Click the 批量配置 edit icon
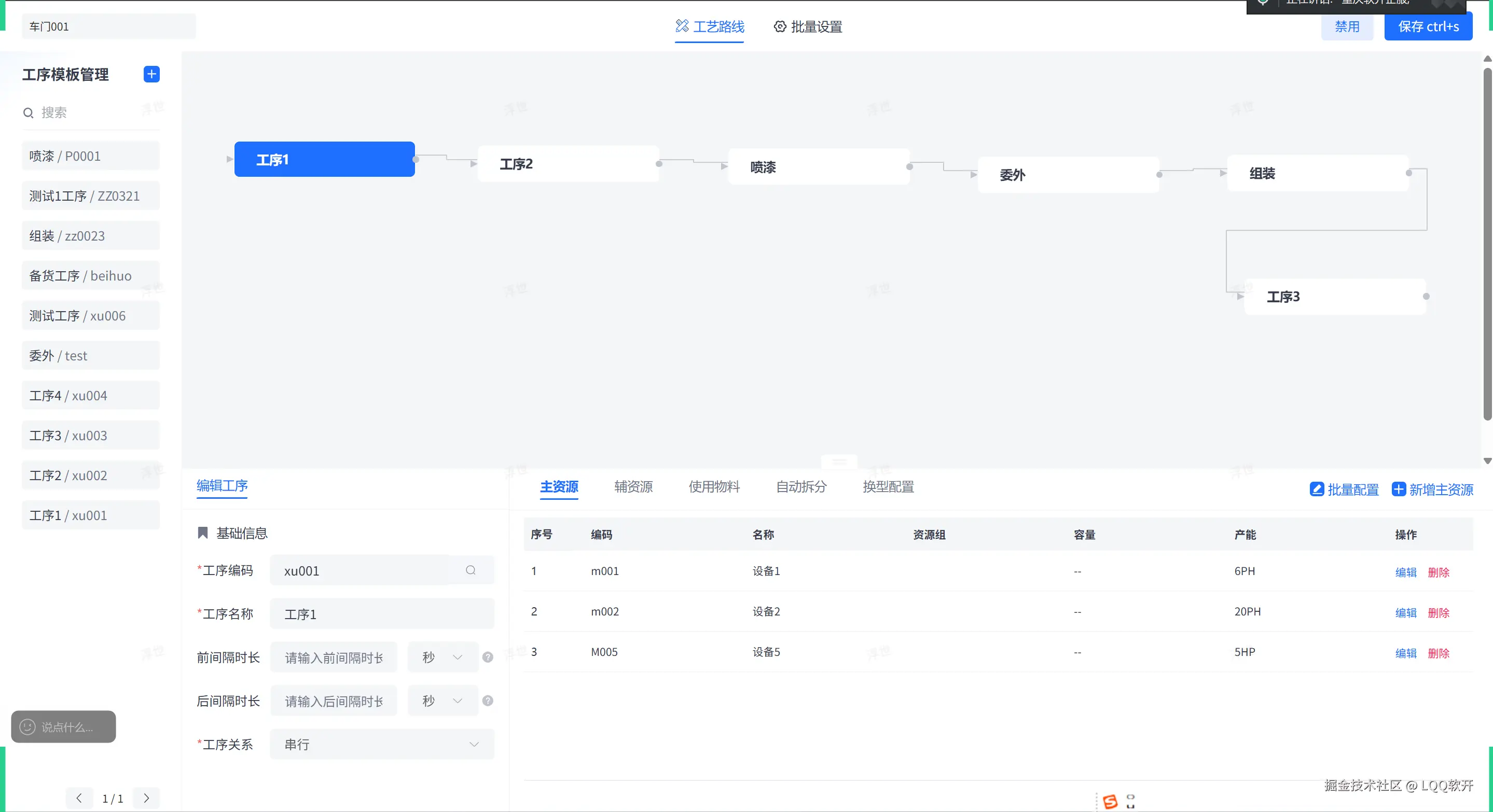The width and height of the screenshot is (1493, 812). (x=1316, y=489)
